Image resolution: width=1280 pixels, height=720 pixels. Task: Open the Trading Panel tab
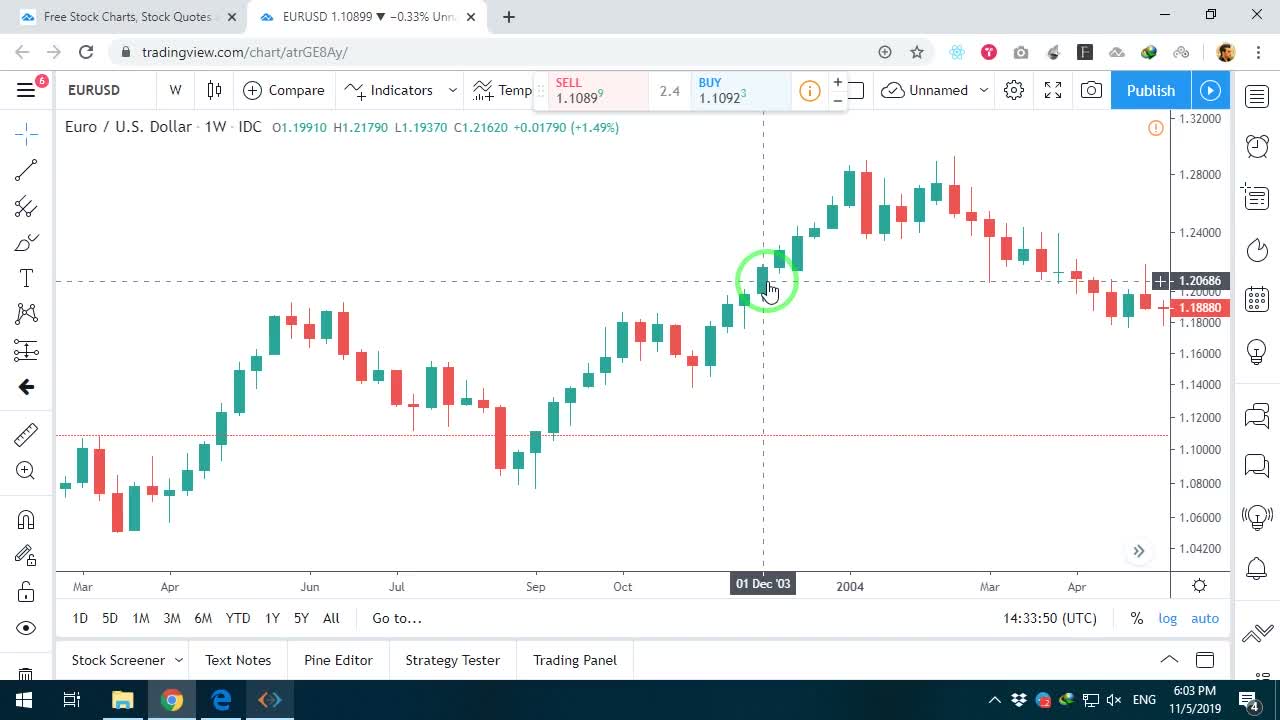tap(575, 660)
